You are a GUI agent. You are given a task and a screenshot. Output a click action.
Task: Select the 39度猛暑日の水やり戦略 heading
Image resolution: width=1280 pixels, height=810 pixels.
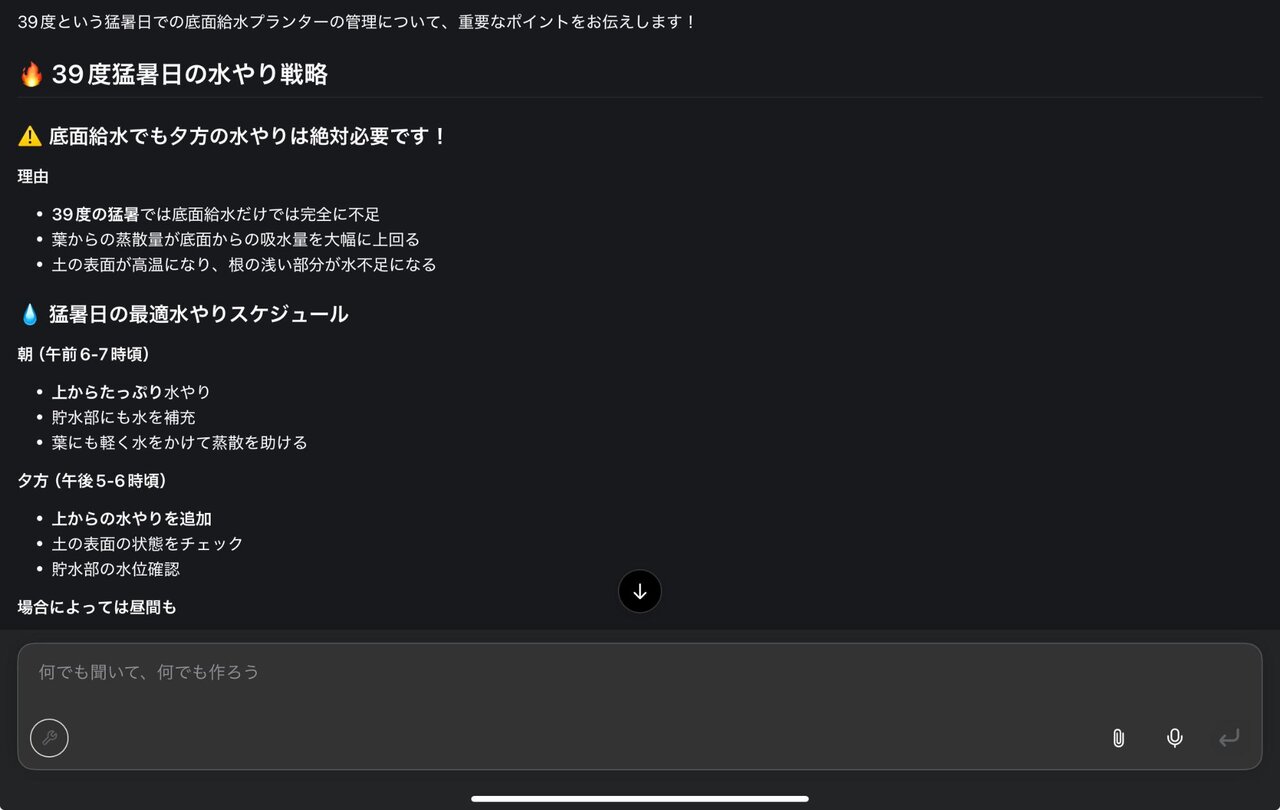pos(190,75)
